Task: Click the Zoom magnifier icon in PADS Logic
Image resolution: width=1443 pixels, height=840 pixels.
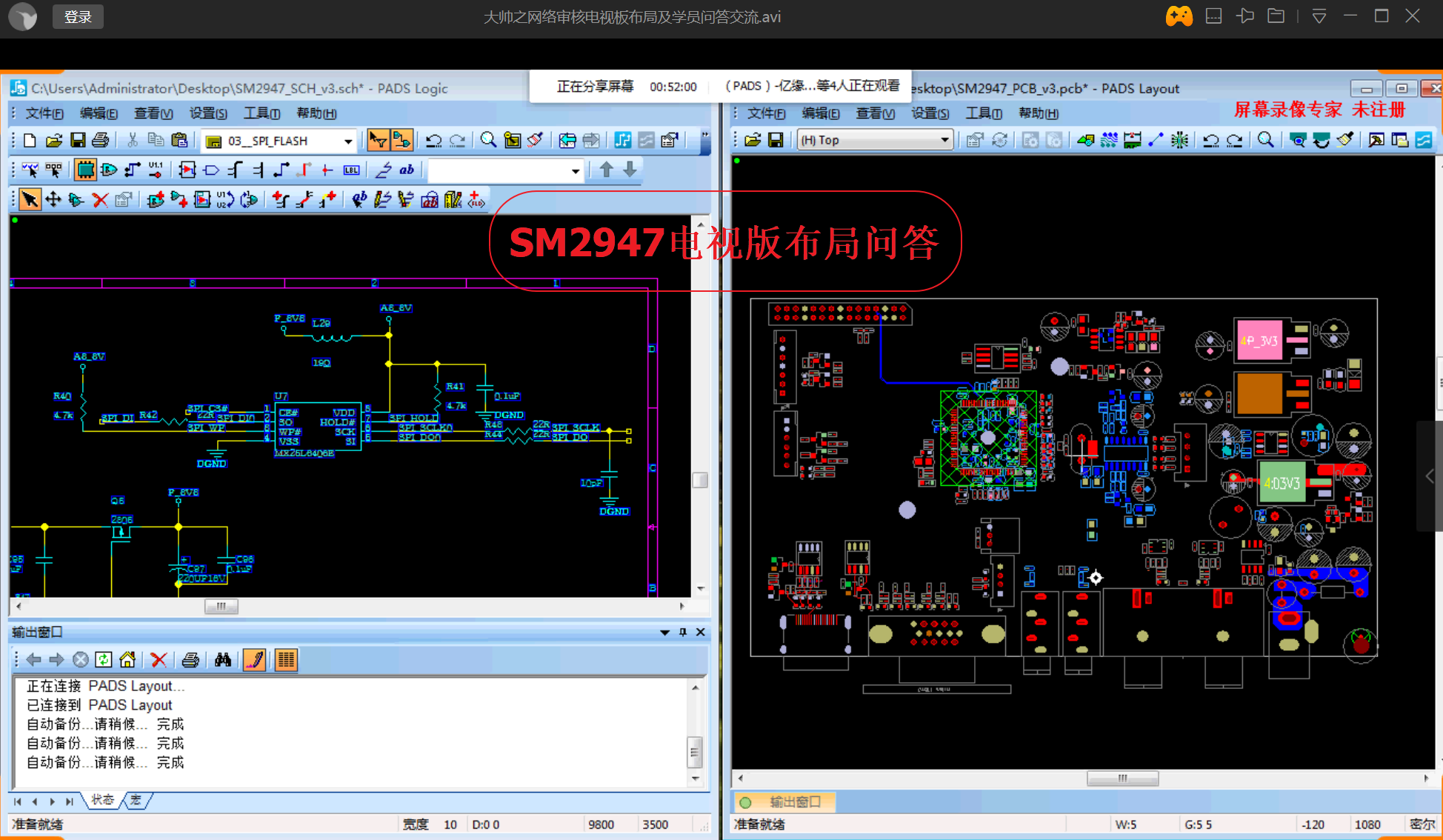Action: [x=488, y=140]
